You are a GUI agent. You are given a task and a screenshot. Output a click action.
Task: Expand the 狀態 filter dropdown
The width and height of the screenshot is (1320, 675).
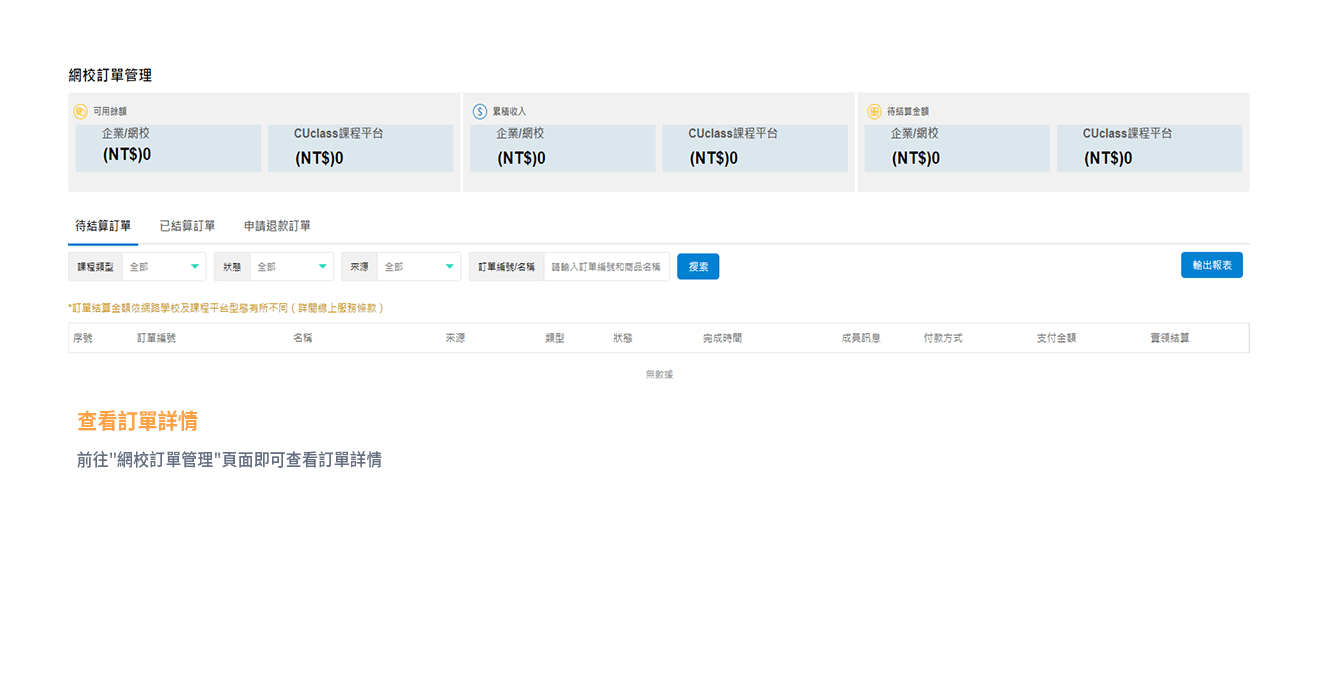pyautogui.click(x=288, y=267)
